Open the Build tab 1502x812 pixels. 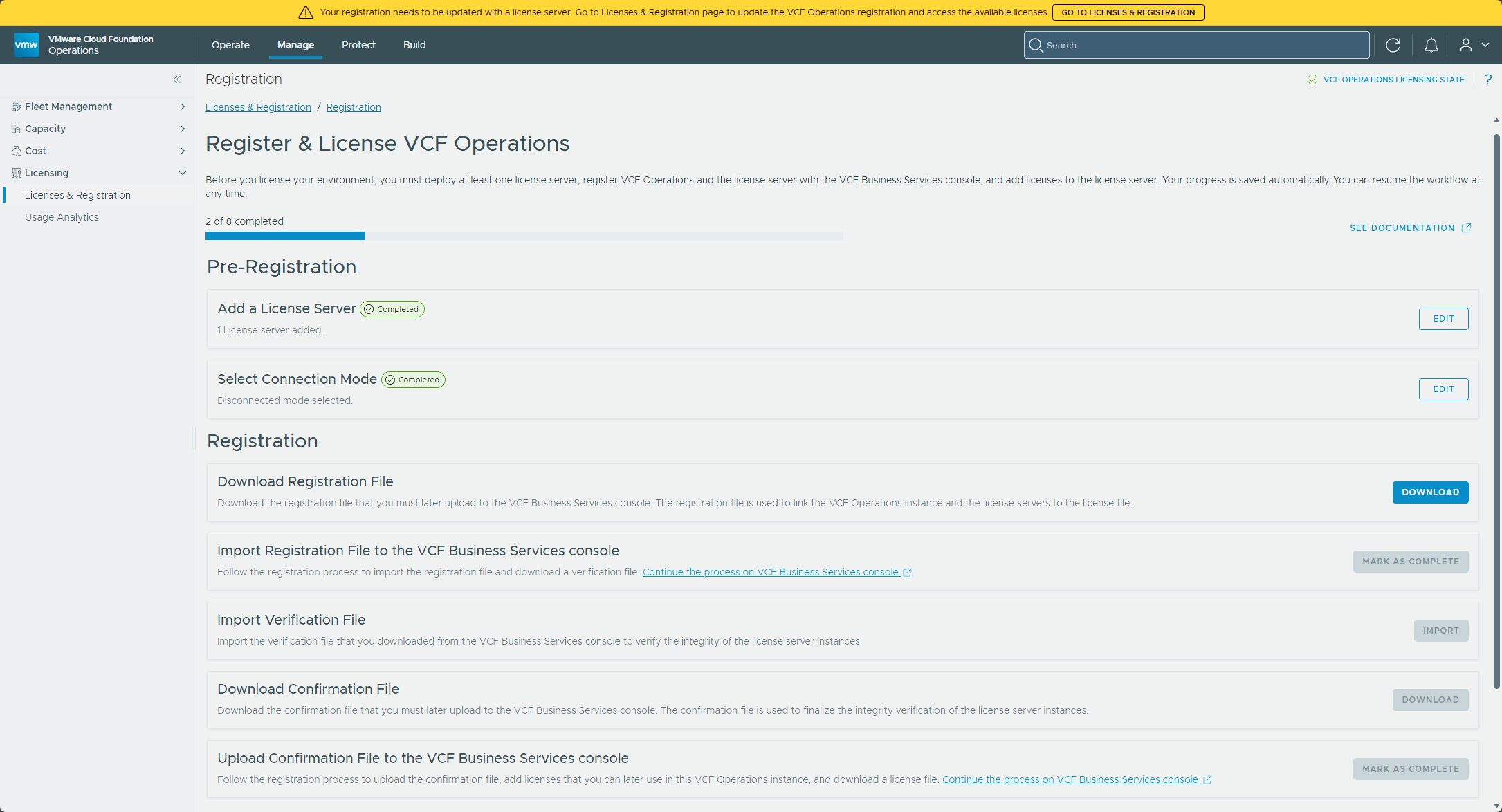[x=414, y=45]
